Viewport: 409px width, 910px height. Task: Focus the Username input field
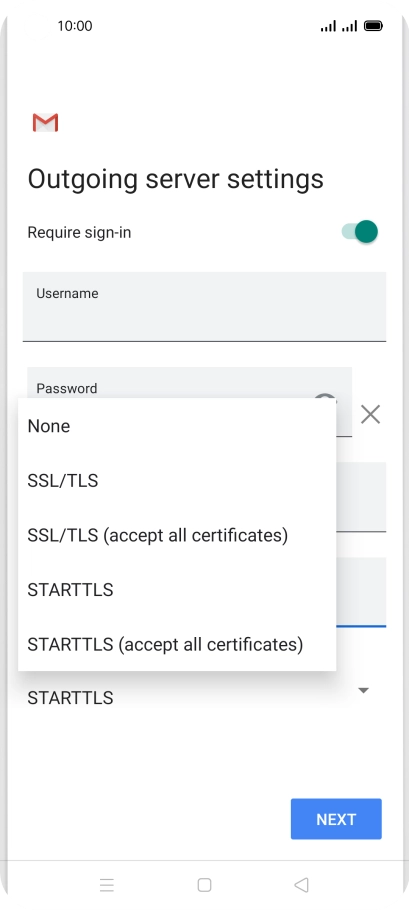click(204, 306)
